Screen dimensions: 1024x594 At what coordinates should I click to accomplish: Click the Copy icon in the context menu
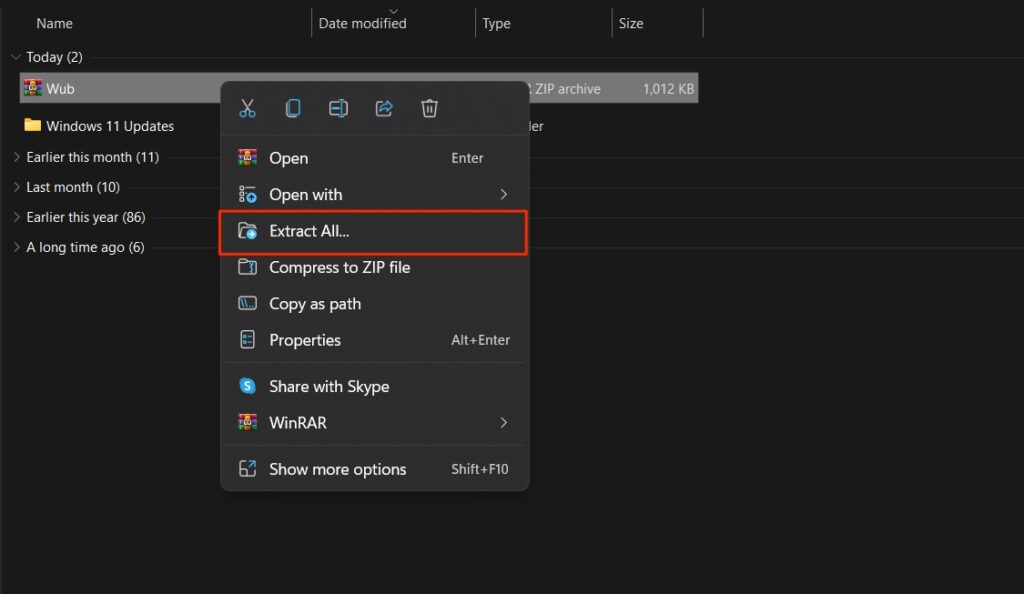point(292,108)
